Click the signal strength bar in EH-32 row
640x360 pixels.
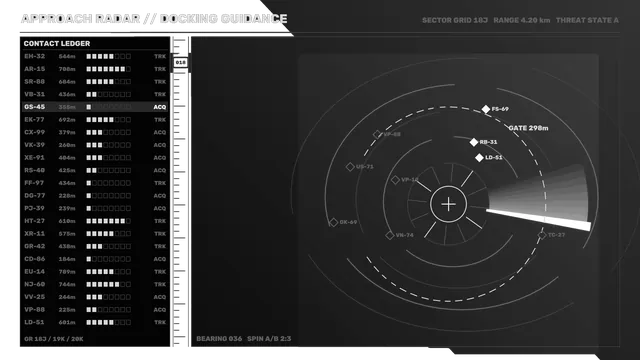(109, 56)
